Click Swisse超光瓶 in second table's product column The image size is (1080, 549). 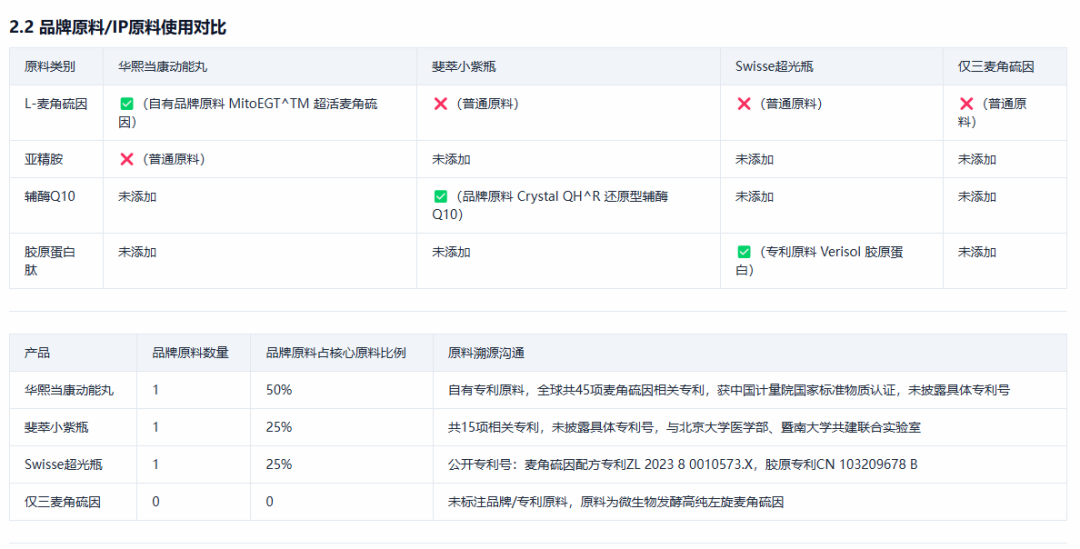pos(63,464)
